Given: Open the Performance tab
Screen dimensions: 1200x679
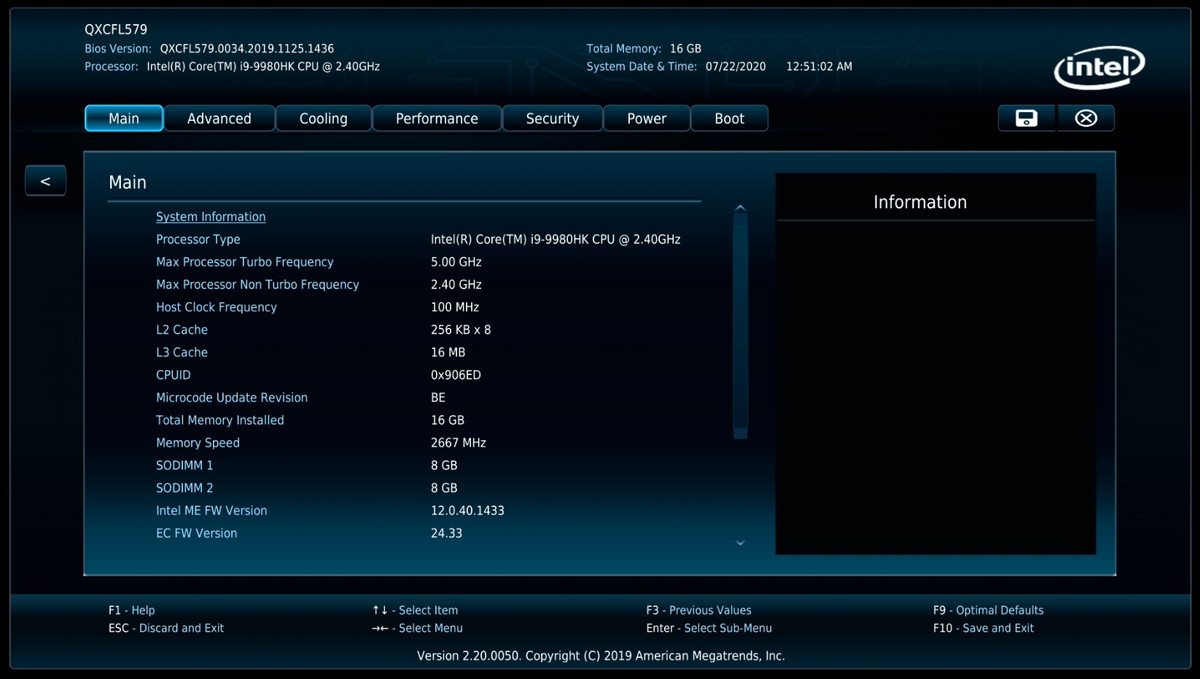Looking at the screenshot, I should point(437,118).
